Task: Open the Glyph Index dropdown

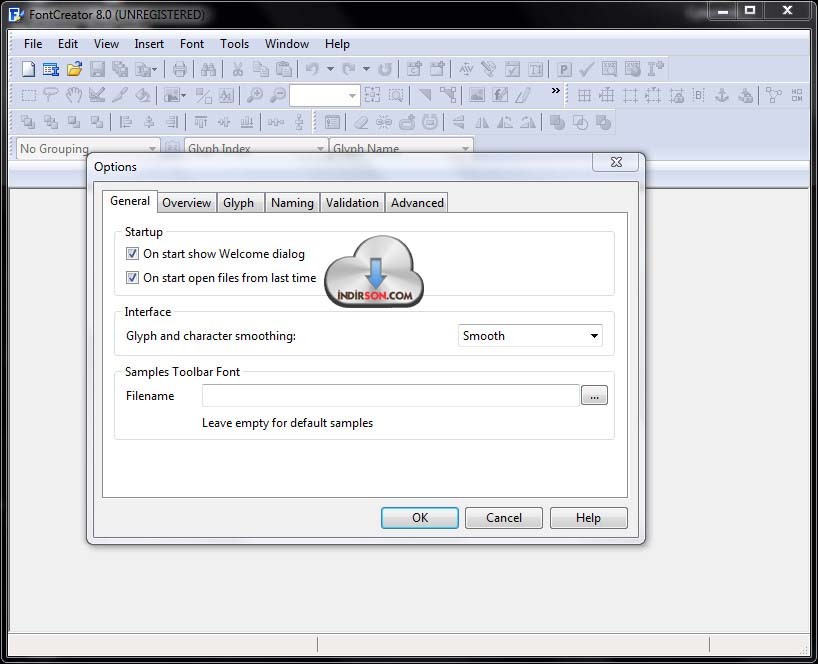Action: click(256, 148)
